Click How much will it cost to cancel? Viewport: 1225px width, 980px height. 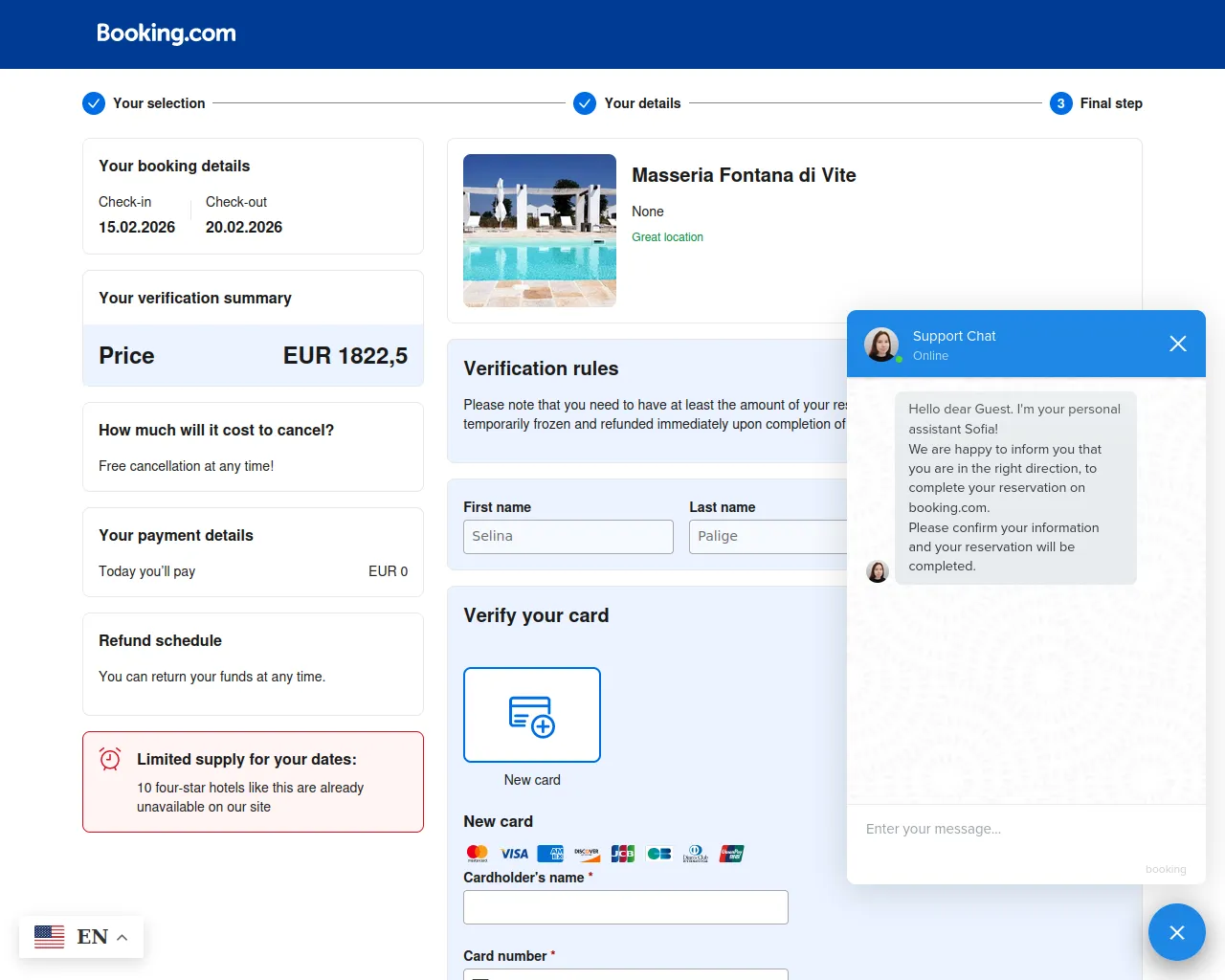tap(216, 430)
